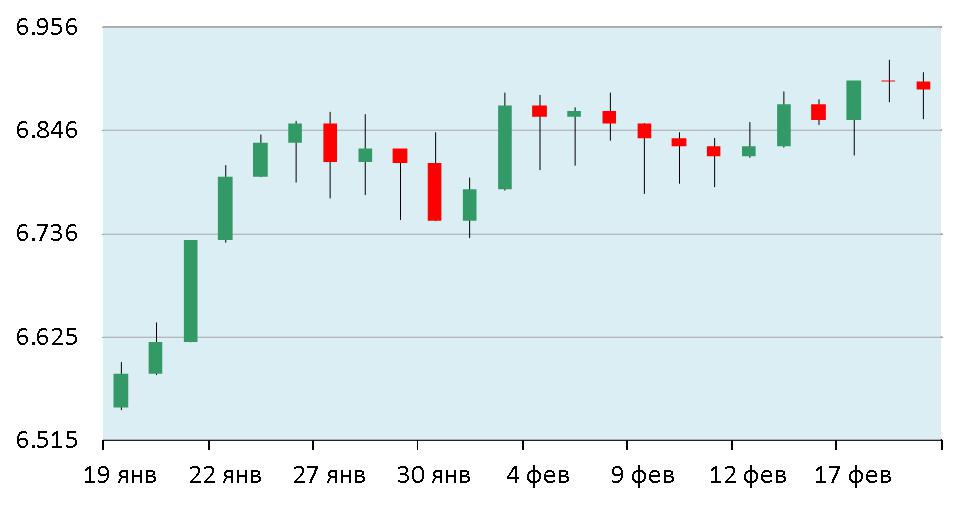Click the 6.956 y-axis label
975x506 pixels.
[x=49, y=27]
